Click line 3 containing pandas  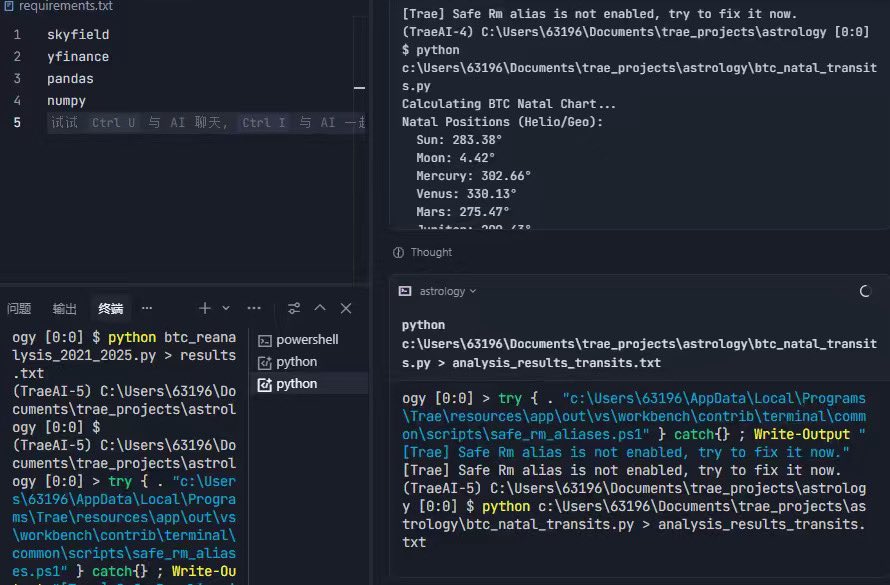click(x=70, y=78)
